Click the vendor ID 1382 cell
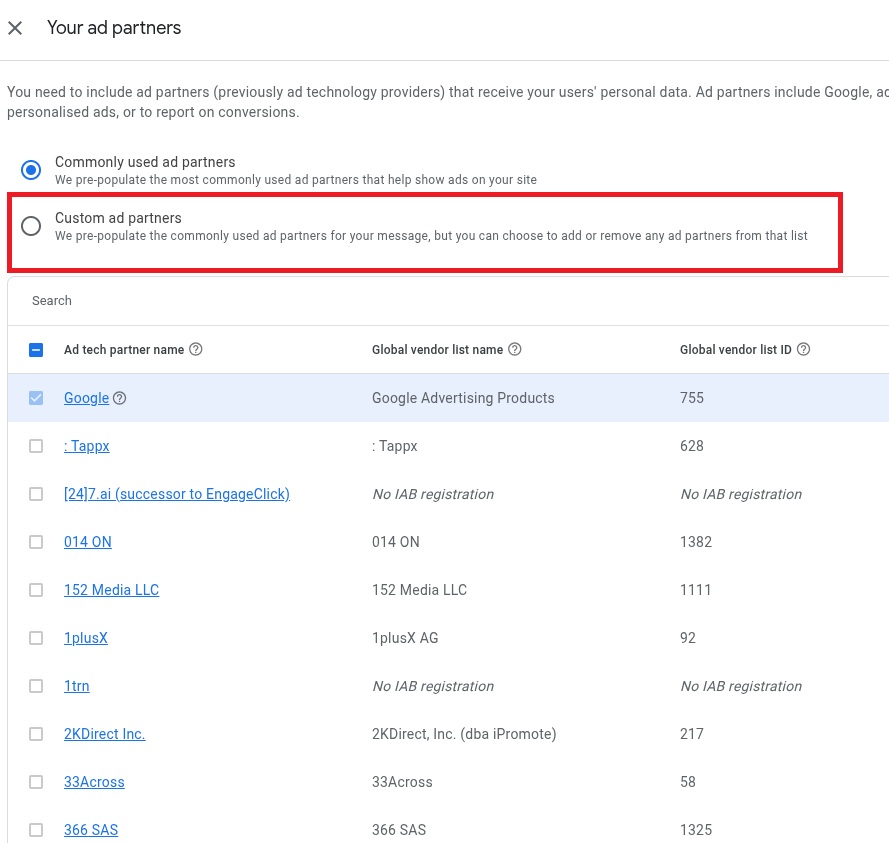 pos(696,542)
